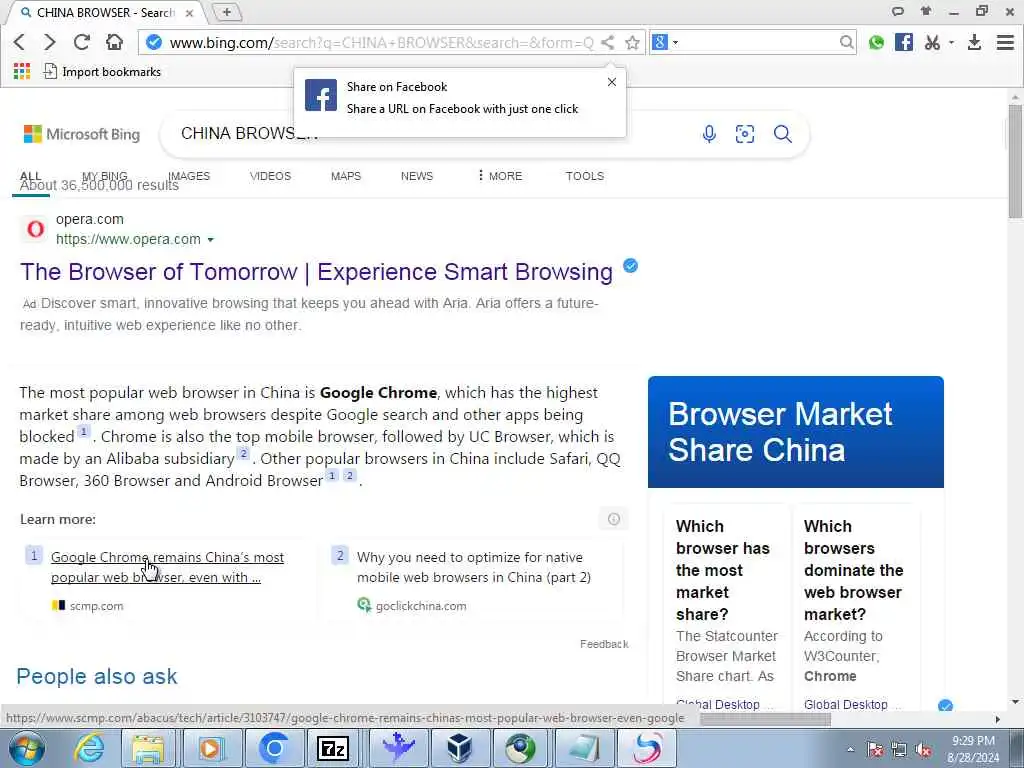
Task: Expand the opera.com URL dropdown arrow
Action: [210, 240]
